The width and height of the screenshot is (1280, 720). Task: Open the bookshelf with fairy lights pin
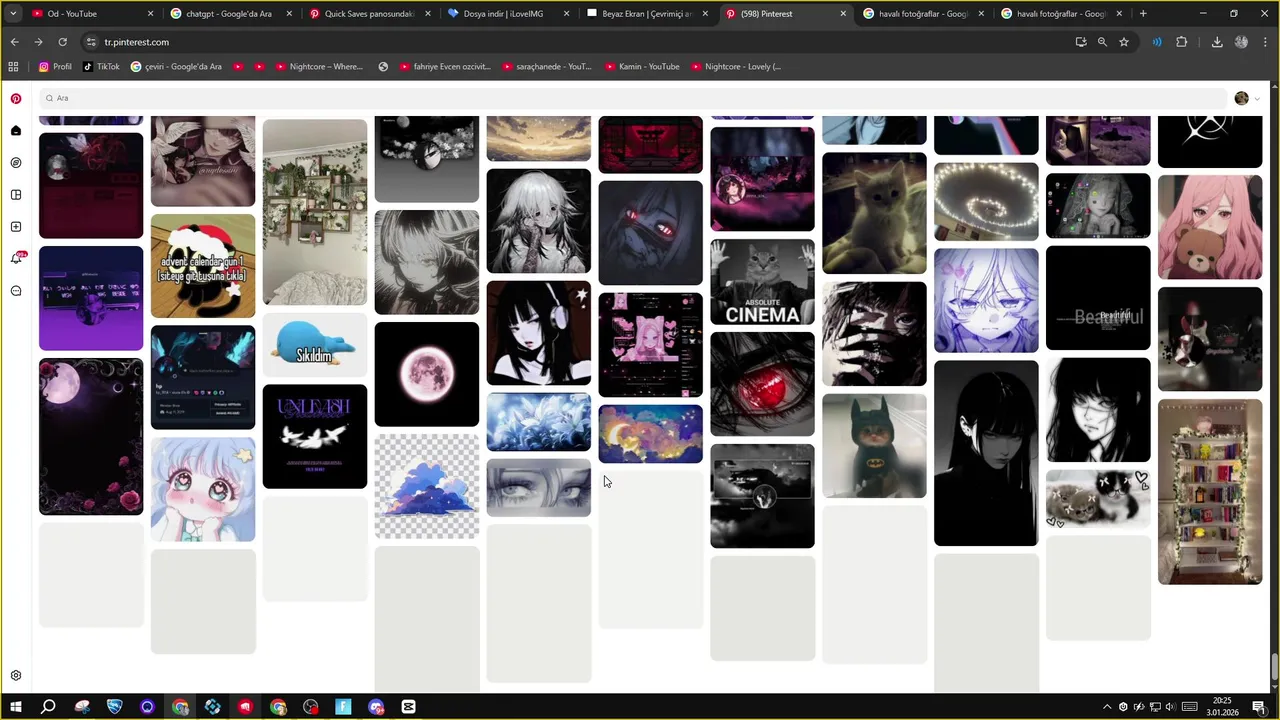tap(1210, 492)
